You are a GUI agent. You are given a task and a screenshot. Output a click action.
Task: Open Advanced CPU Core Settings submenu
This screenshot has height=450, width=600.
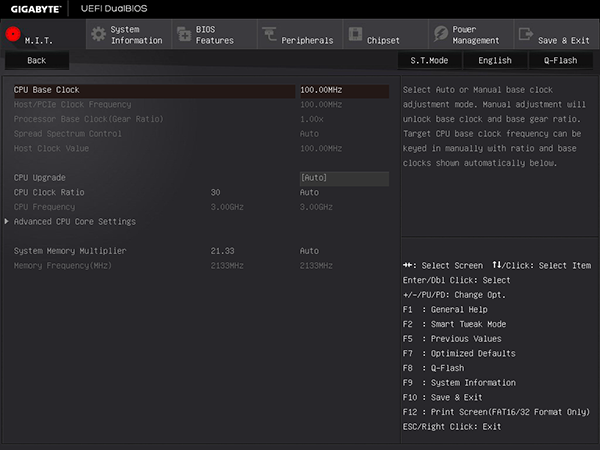pos(75,222)
